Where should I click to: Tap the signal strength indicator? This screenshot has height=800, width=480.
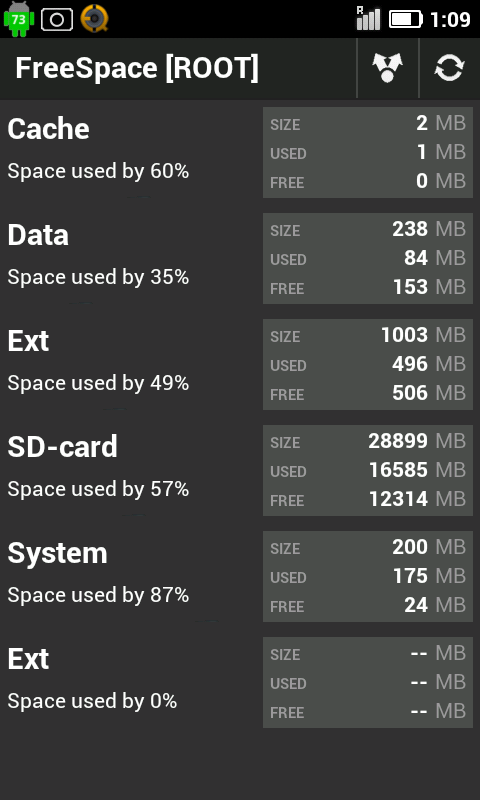tap(368, 19)
